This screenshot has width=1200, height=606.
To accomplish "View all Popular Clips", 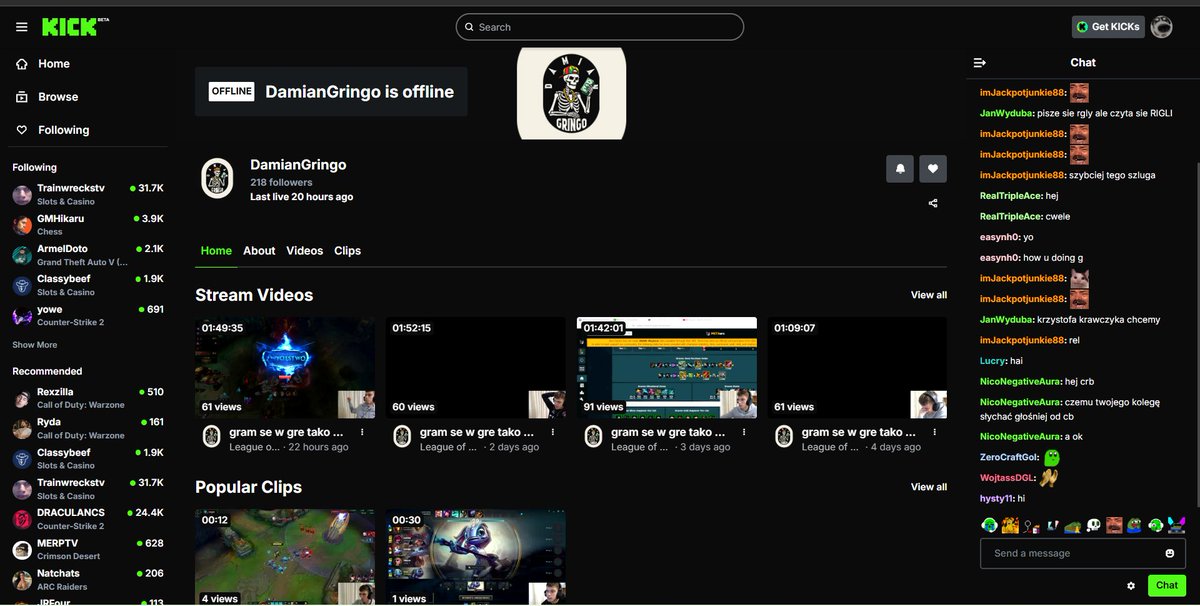I will point(929,487).
